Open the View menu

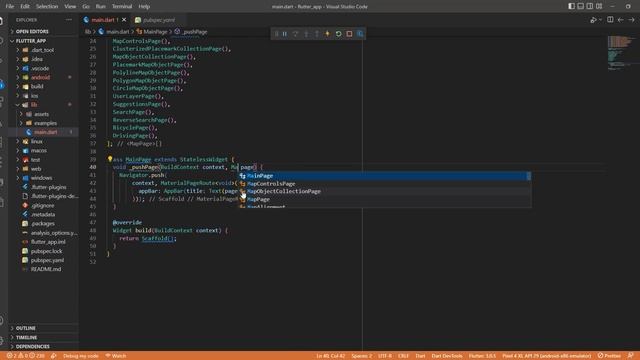click(x=70, y=6)
